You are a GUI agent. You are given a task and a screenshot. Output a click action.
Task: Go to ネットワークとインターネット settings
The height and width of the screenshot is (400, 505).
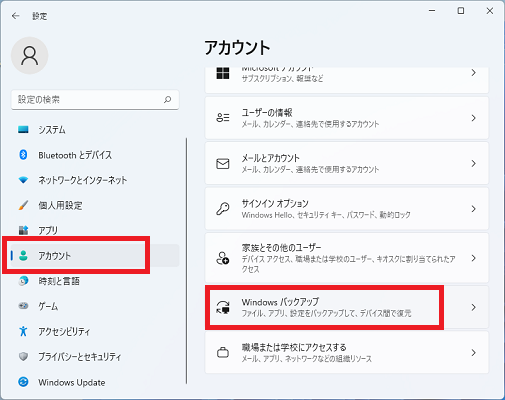[95, 180]
